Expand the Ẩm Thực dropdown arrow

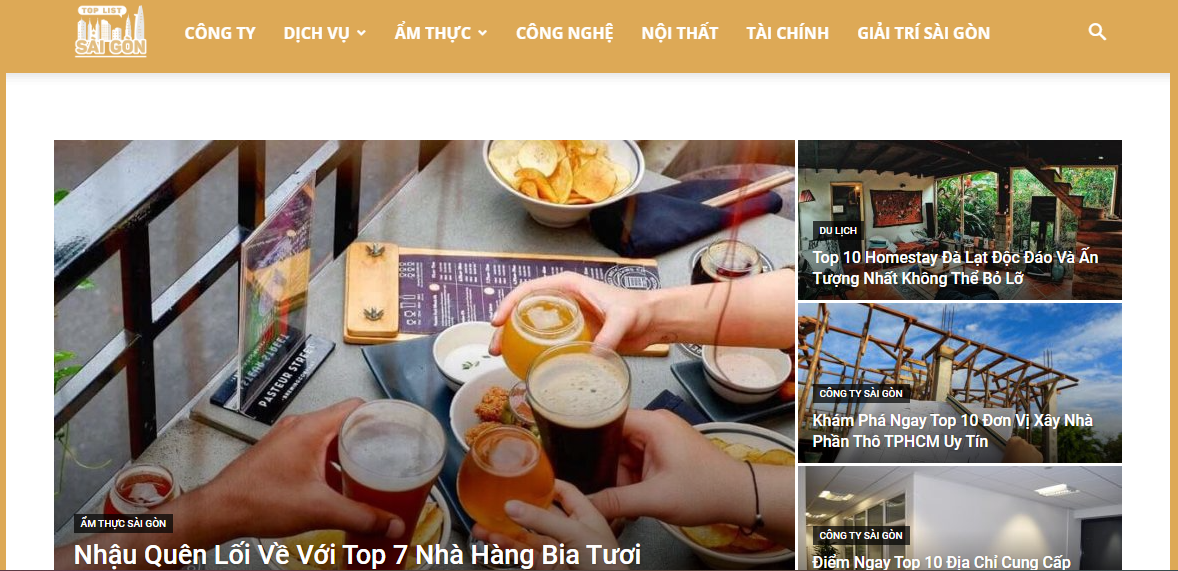click(x=482, y=33)
